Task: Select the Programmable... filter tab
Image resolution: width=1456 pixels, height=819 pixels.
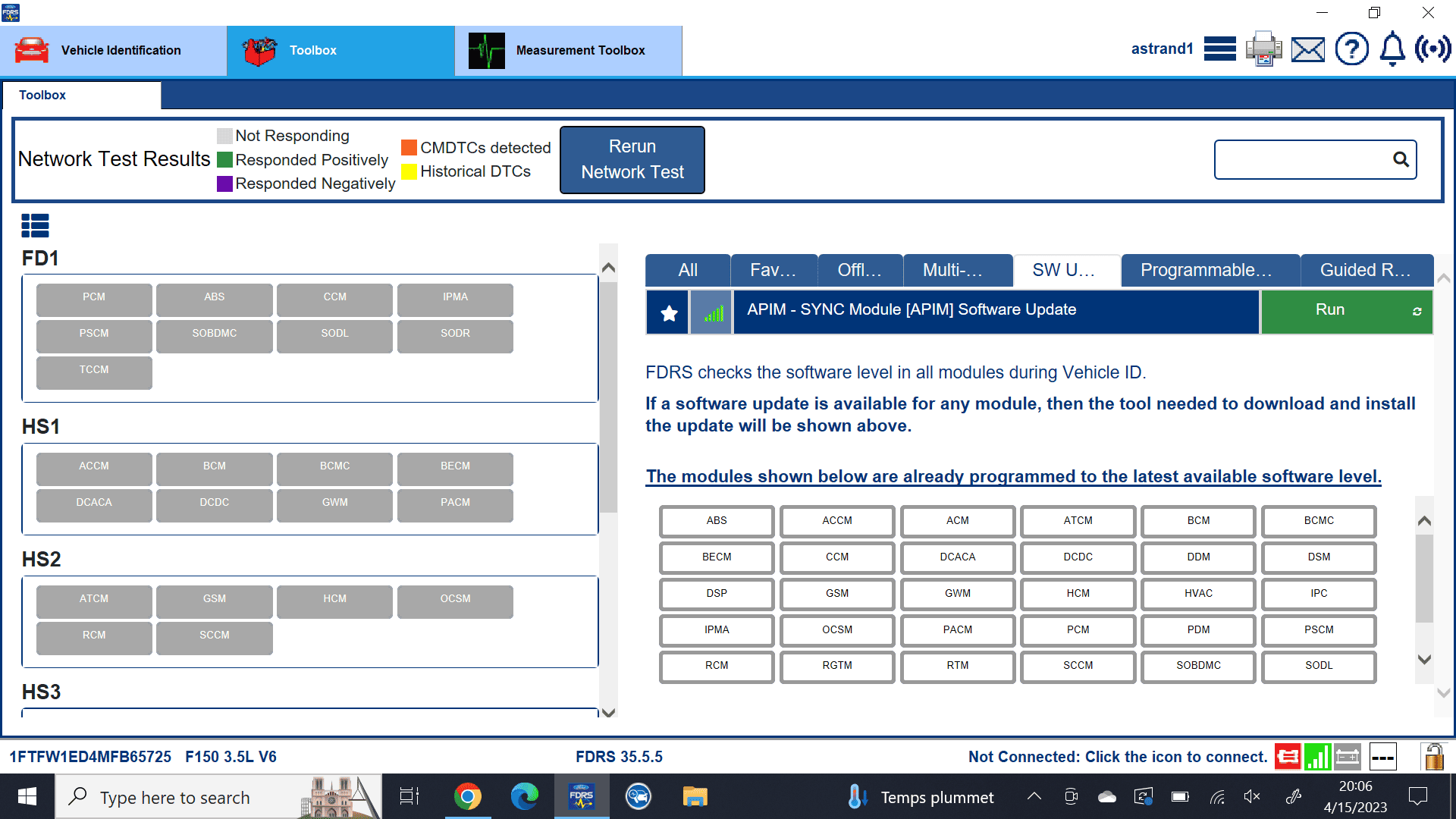Action: (1210, 270)
